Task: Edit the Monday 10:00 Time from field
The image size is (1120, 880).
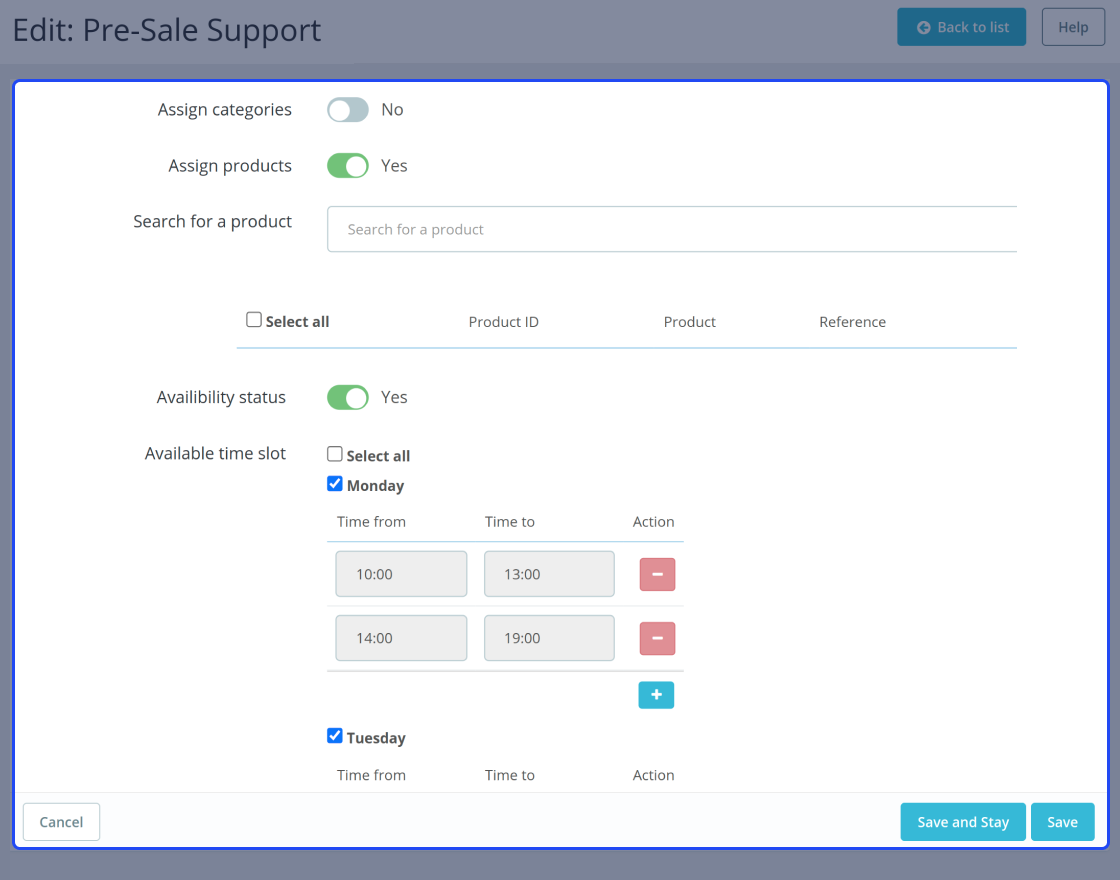Action: point(401,574)
